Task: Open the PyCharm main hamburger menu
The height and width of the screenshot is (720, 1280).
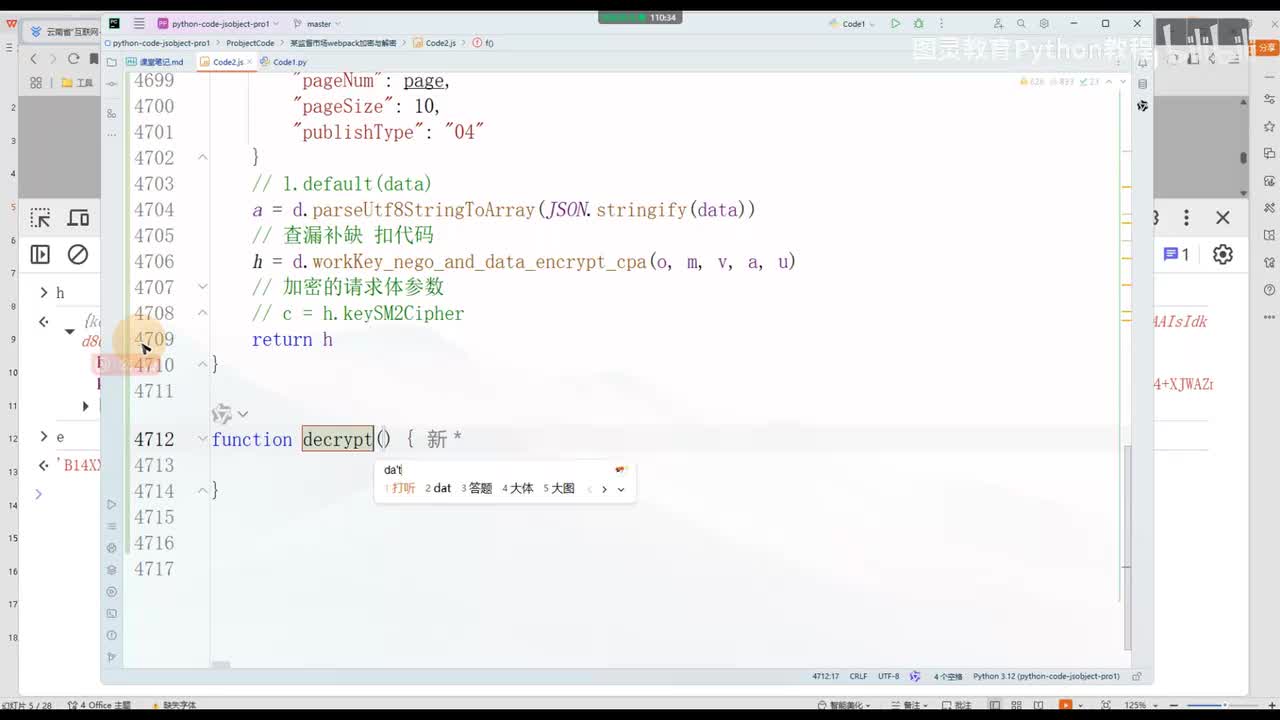Action: click(x=139, y=23)
